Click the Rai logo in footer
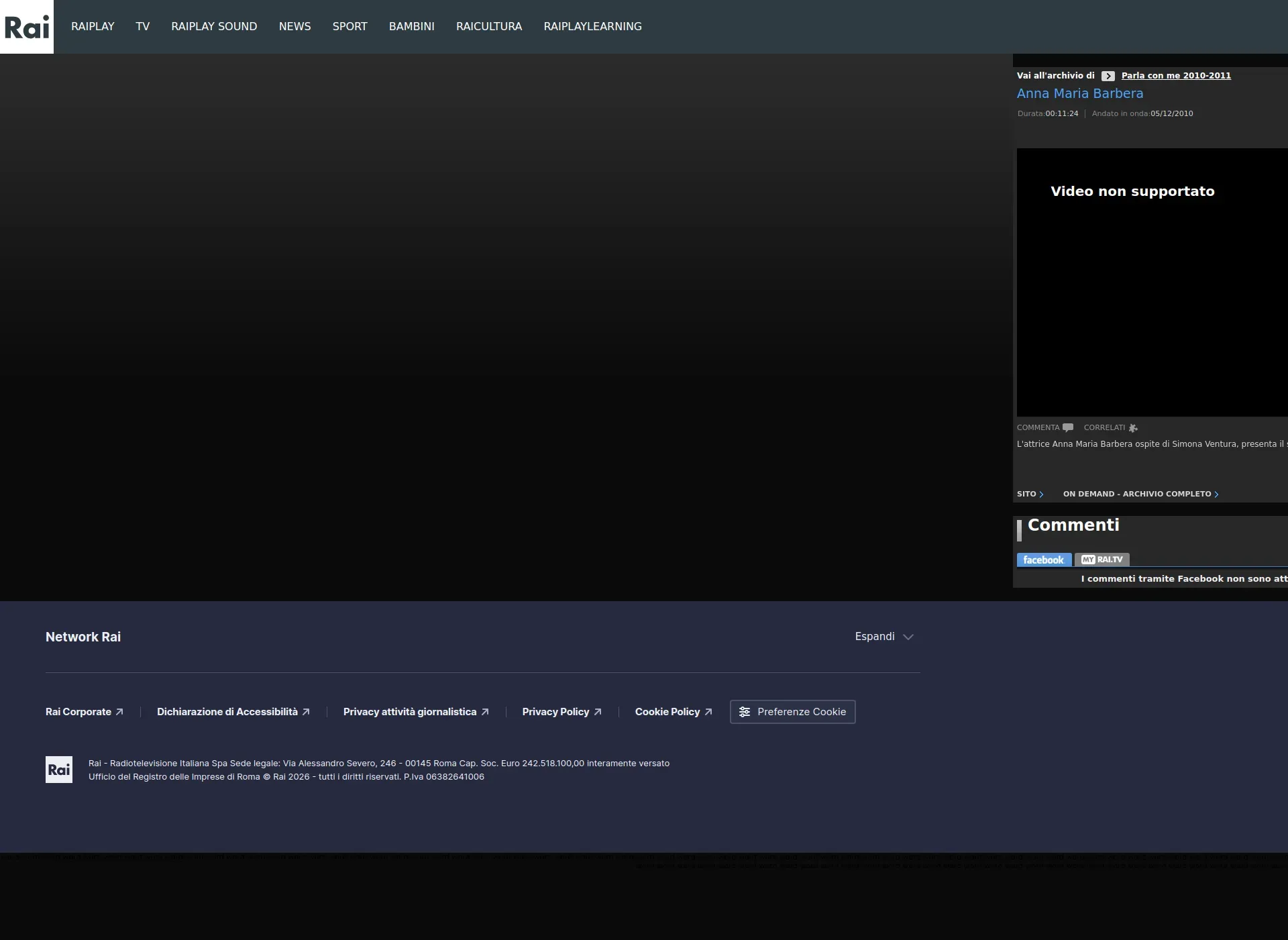Image resolution: width=1288 pixels, height=940 pixels. coord(59,770)
